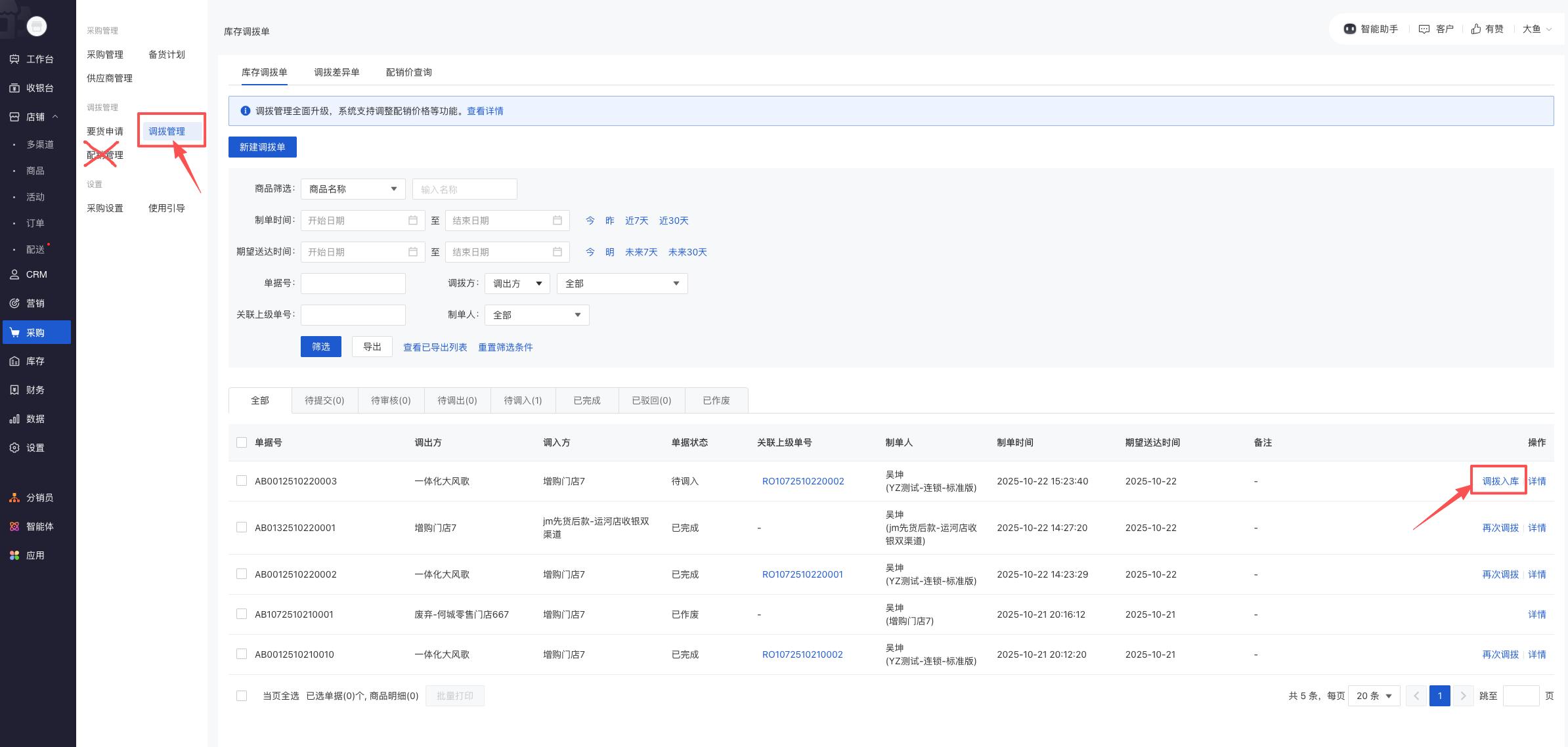
Task: Go to next page arrow
Action: tap(1463, 696)
